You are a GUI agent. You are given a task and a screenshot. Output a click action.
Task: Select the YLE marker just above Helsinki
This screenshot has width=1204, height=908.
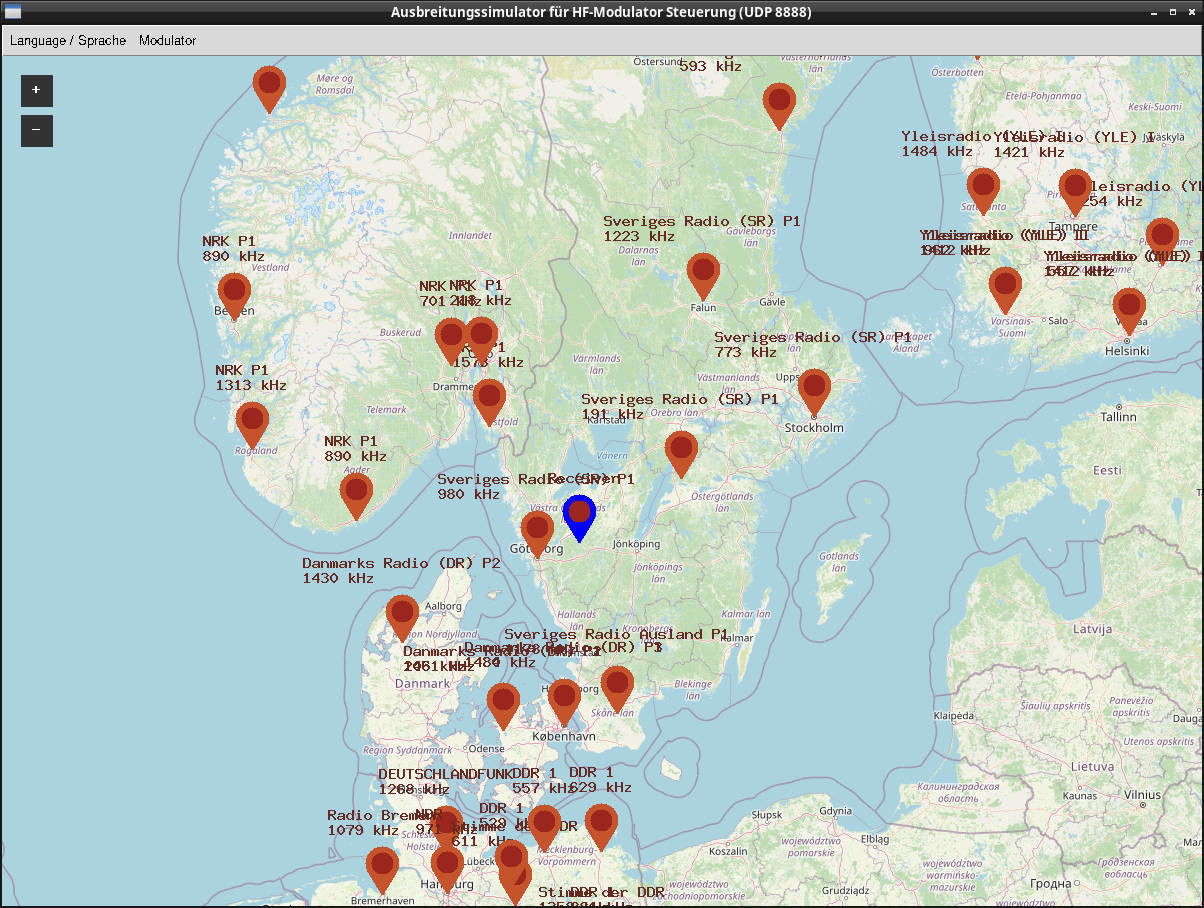coord(1129,311)
